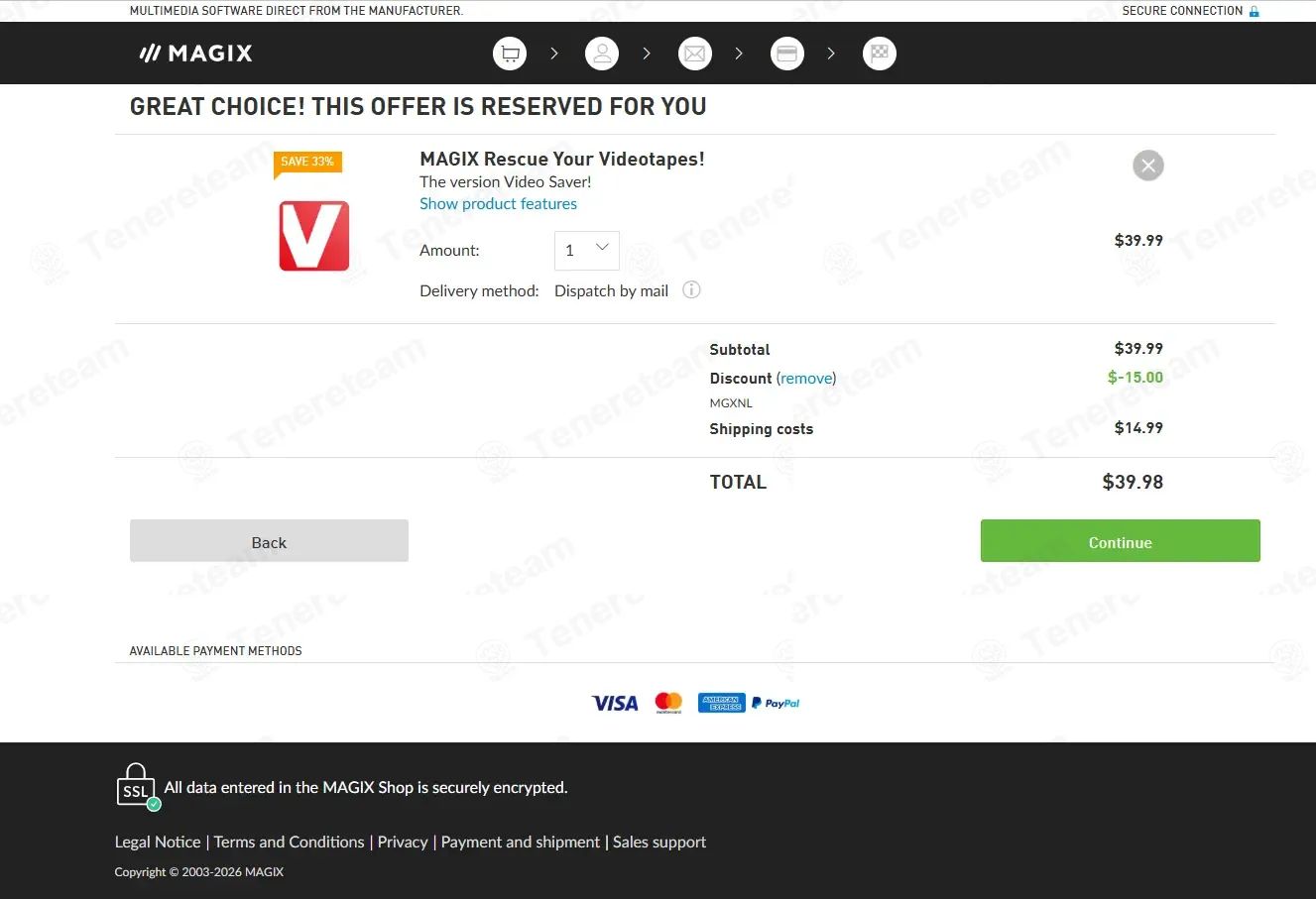Viewport: 1316px width, 899px height.
Task: Click the MGXNL coupon code text
Action: [x=731, y=403]
